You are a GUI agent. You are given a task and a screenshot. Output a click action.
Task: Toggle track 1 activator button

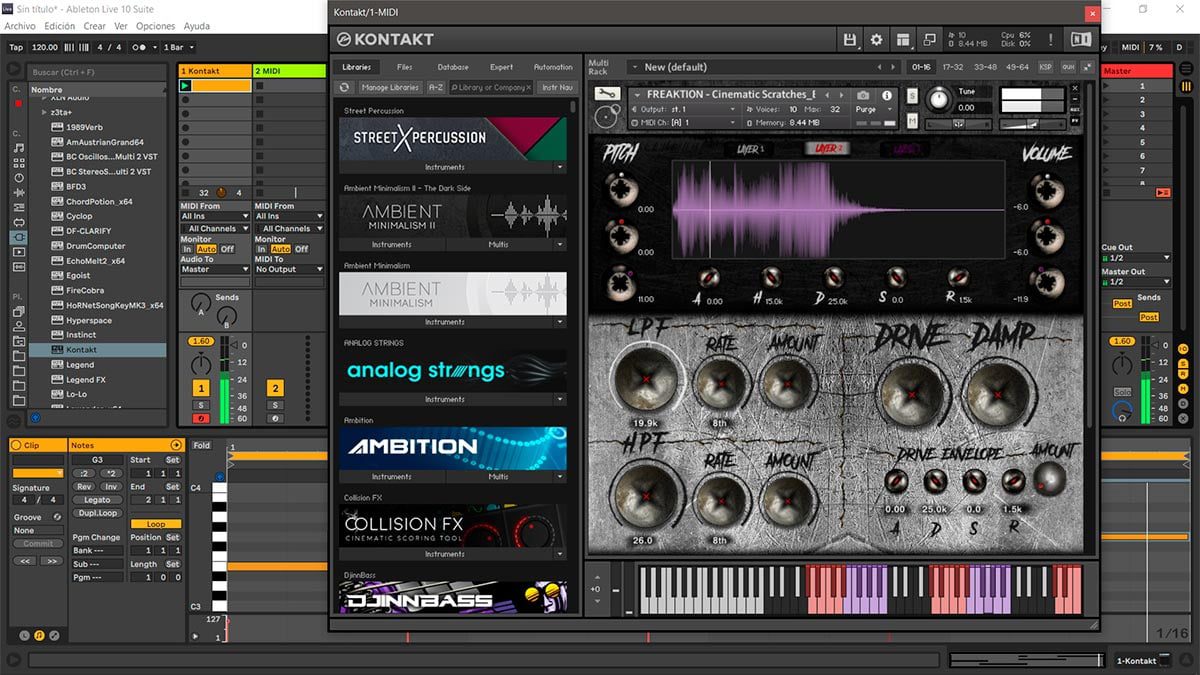(x=201, y=388)
